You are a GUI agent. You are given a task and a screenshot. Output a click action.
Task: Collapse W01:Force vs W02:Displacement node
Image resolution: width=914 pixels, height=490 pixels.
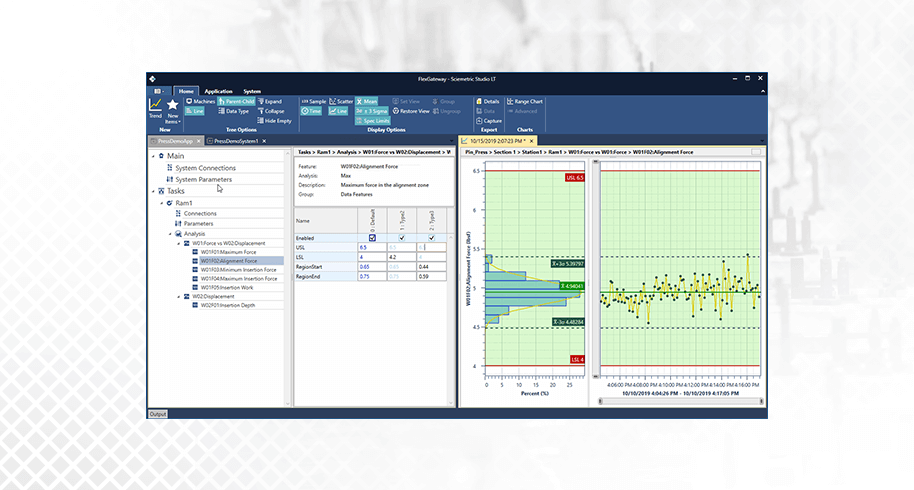point(179,244)
